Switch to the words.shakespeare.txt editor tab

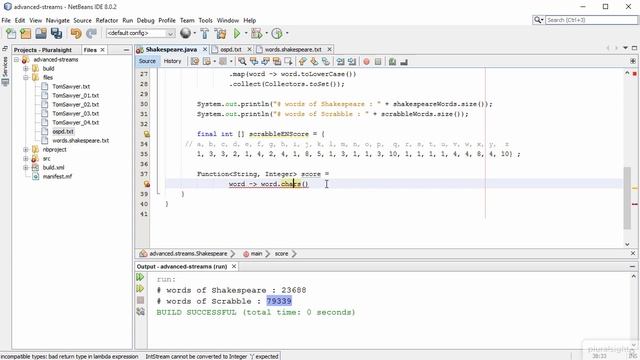point(293,49)
